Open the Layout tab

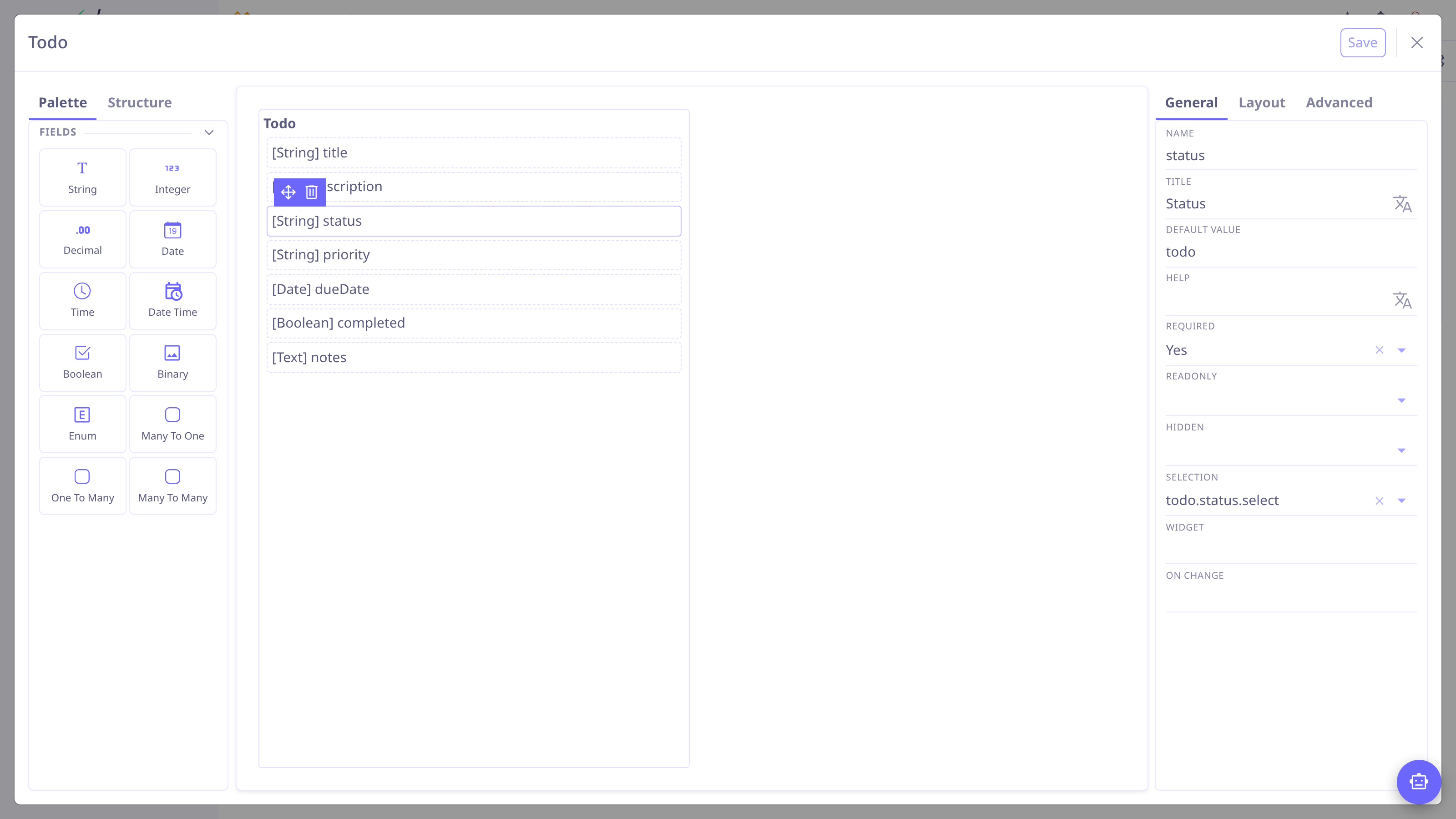(x=1262, y=102)
